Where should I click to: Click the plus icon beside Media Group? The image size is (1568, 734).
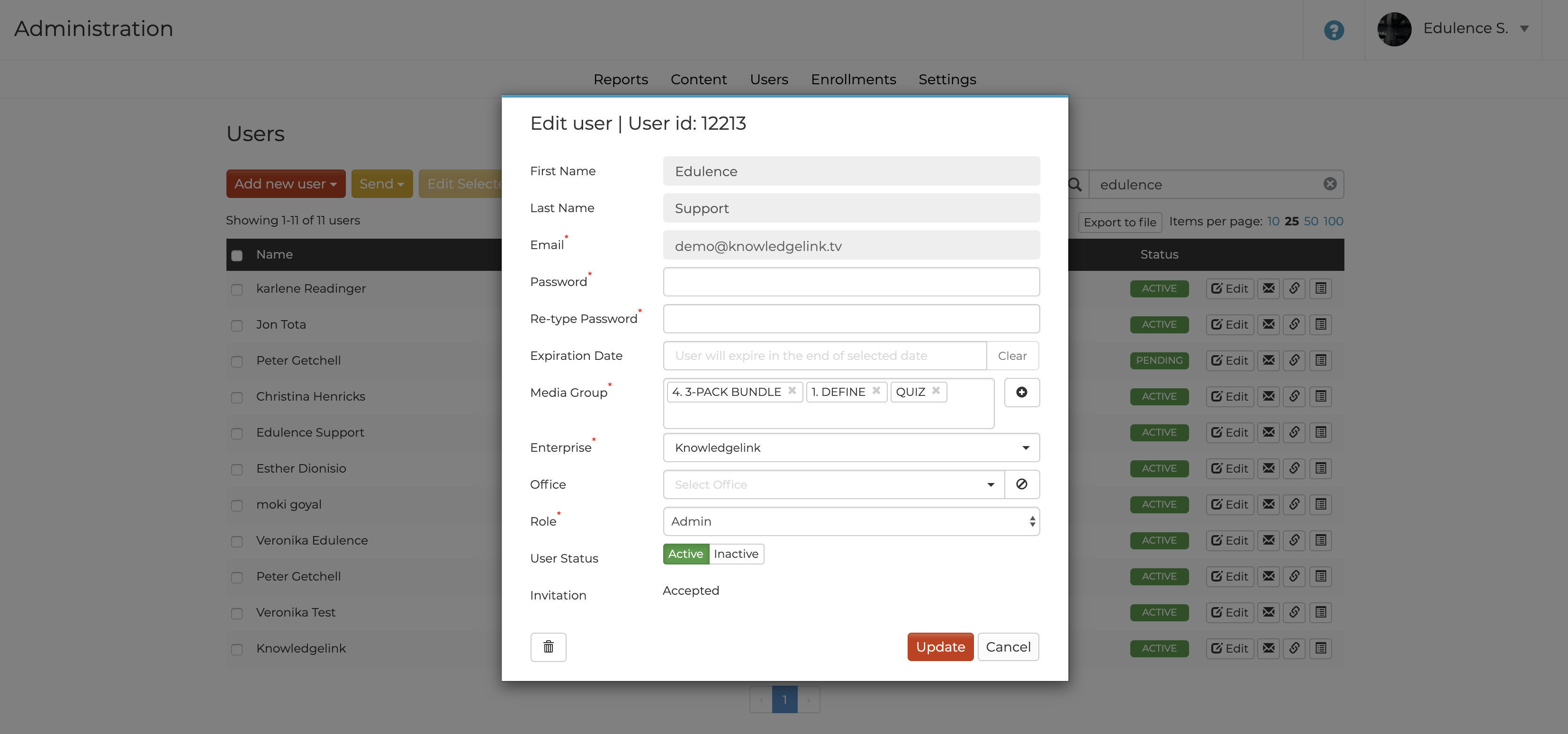point(1021,393)
